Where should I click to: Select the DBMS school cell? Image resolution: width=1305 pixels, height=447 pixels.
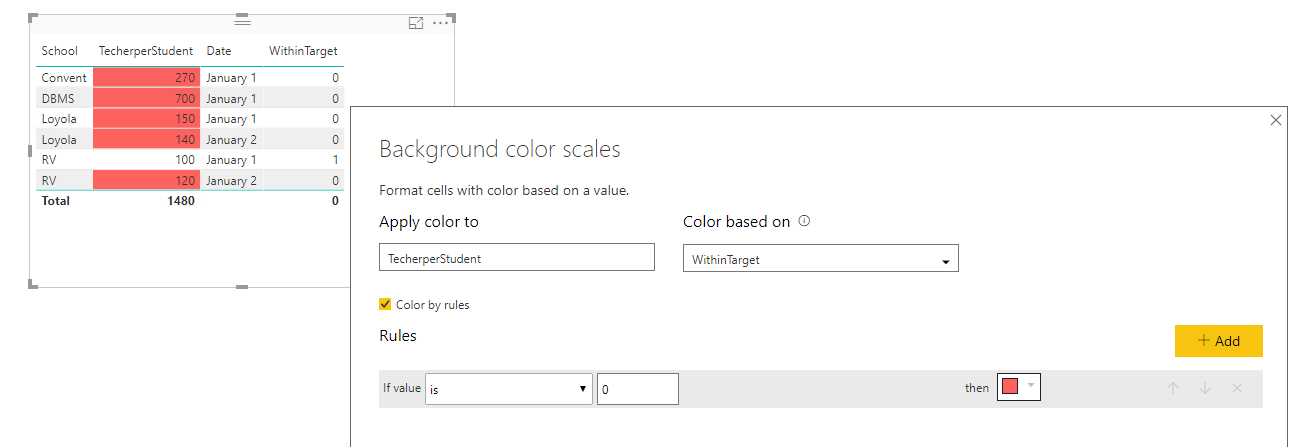click(x=64, y=98)
